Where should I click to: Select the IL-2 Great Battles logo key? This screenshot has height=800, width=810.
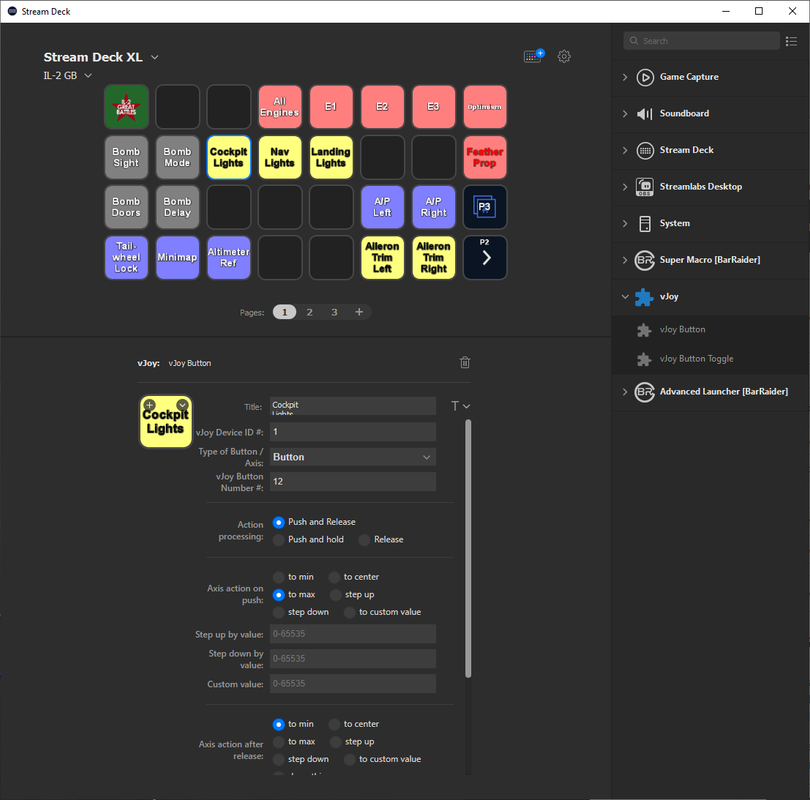point(126,107)
